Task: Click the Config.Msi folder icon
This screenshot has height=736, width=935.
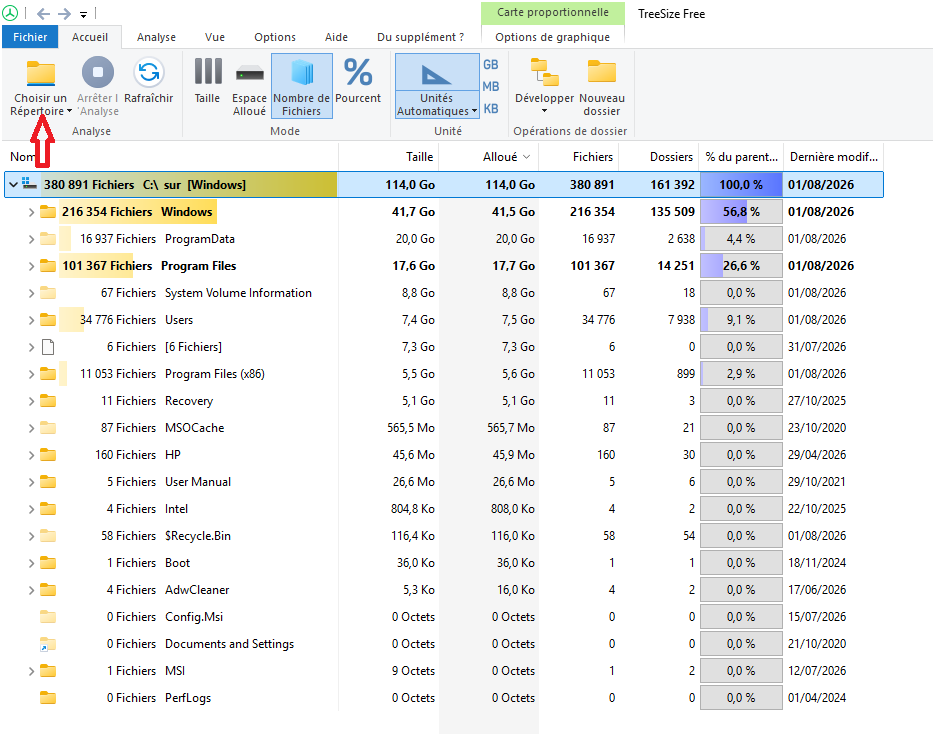Action: pyautogui.click(x=48, y=617)
